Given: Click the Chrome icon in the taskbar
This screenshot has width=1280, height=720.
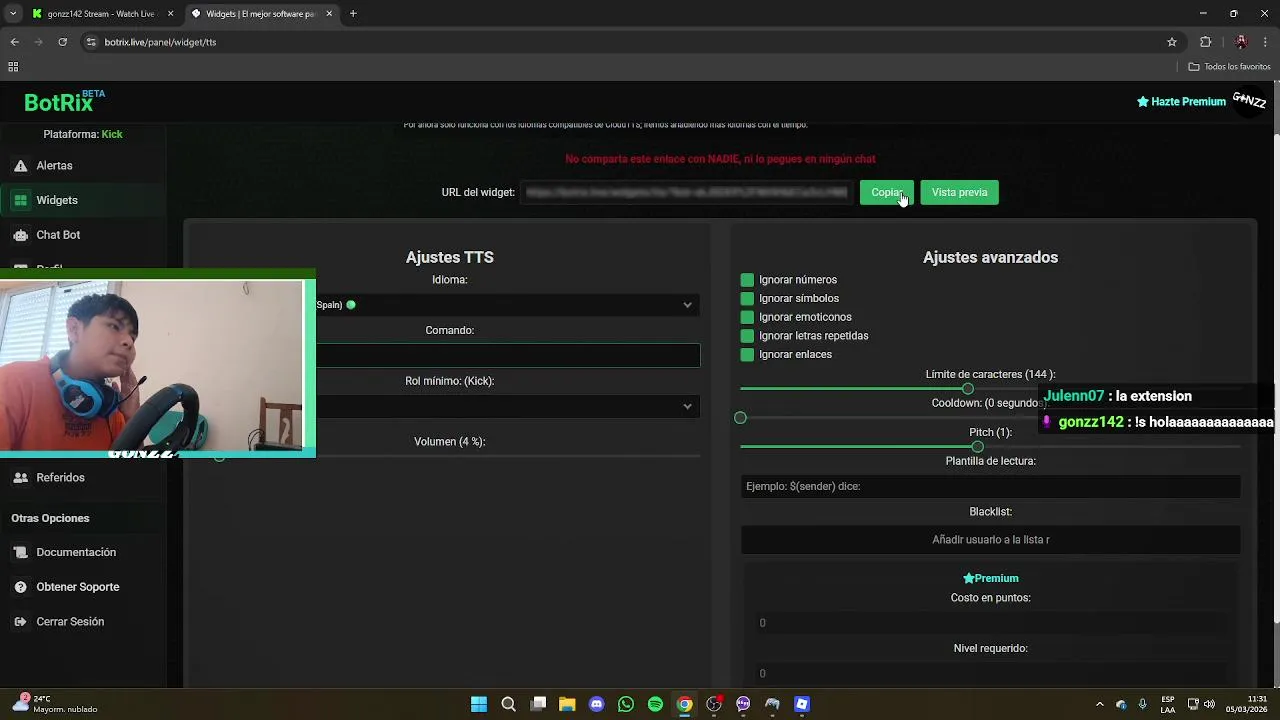Looking at the screenshot, I should (x=684, y=704).
